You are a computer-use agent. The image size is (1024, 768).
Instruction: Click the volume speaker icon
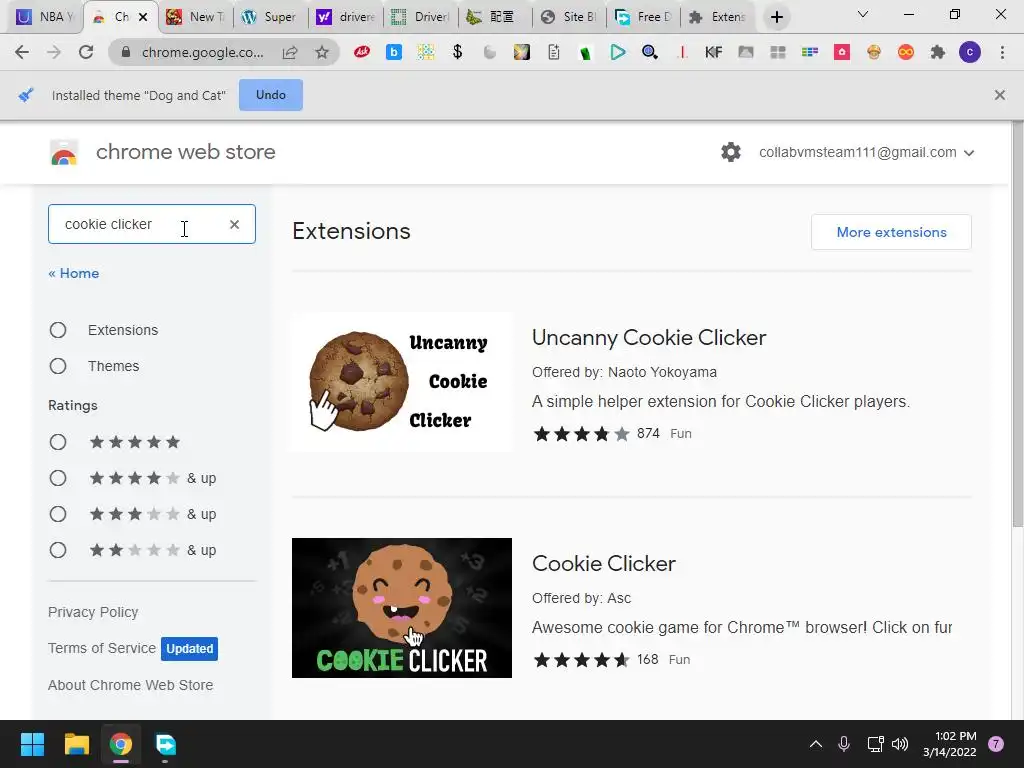pyautogui.click(x=900, y=744)
